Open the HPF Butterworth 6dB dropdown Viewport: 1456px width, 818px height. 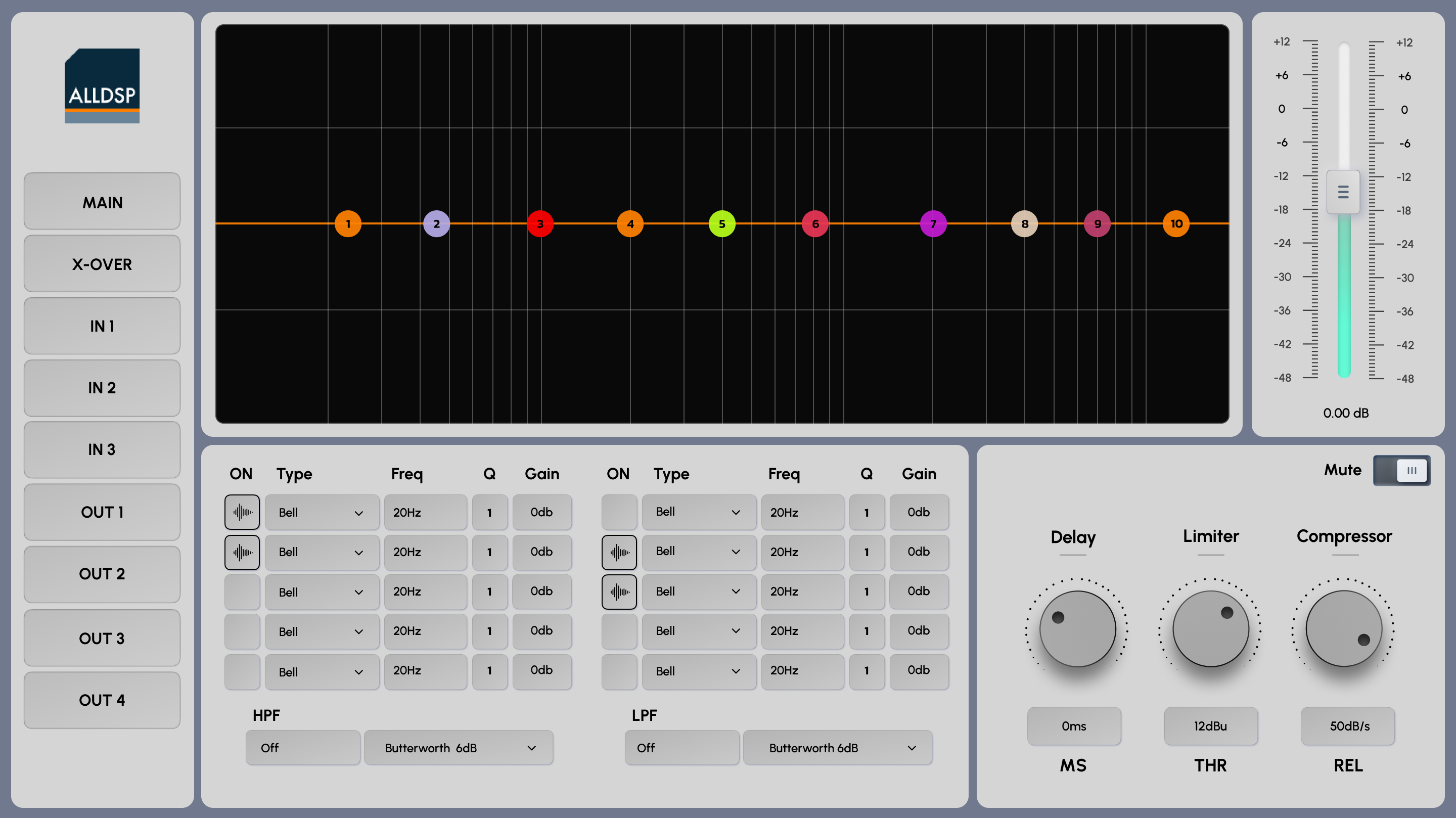[459, 748]
